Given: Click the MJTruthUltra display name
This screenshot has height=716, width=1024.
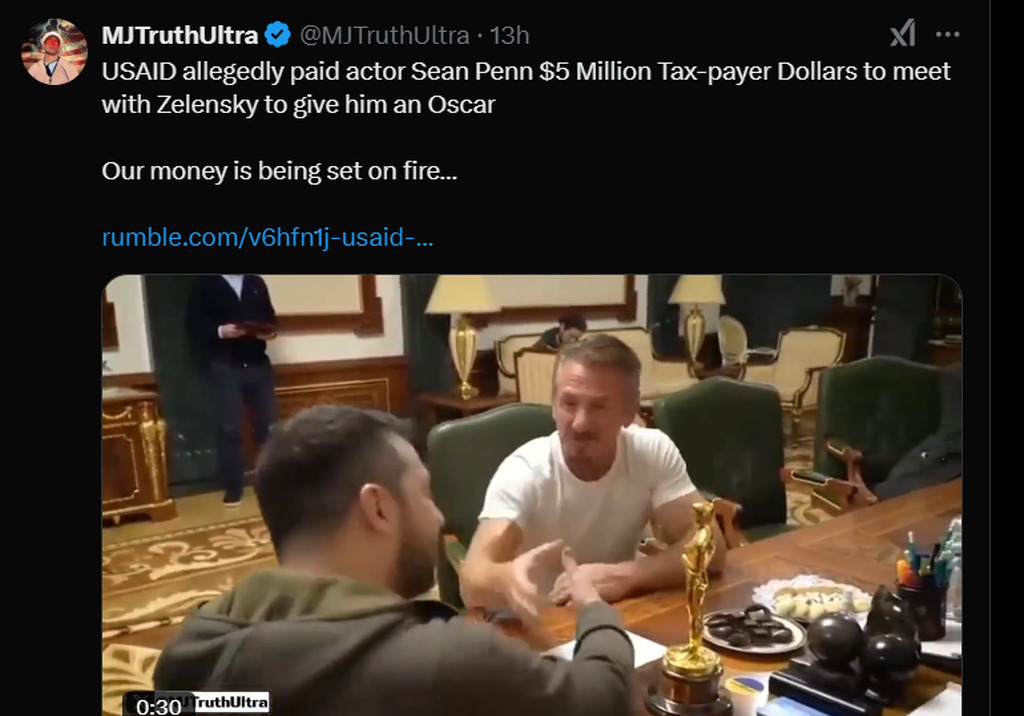Looking at the screenshot, I should point(180,35).
